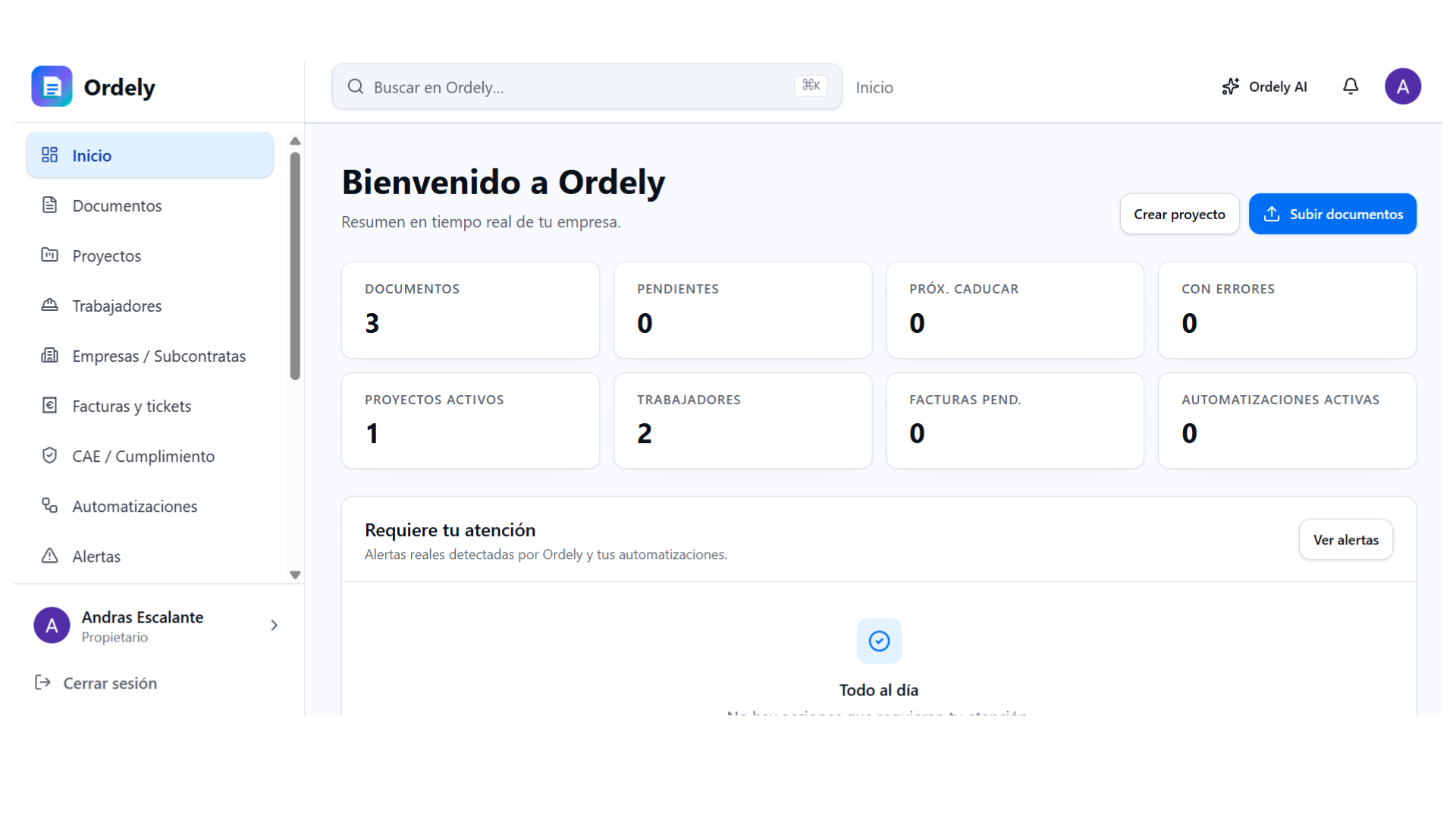Open the PENDIENTES stat card
The width and height of the screenshot is (1456, 819).
click(742, 310)
